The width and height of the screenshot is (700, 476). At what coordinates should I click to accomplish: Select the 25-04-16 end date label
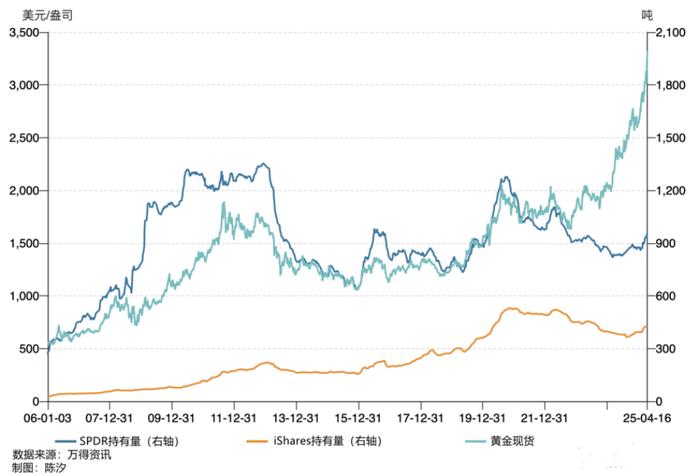(x=647, y=418)
